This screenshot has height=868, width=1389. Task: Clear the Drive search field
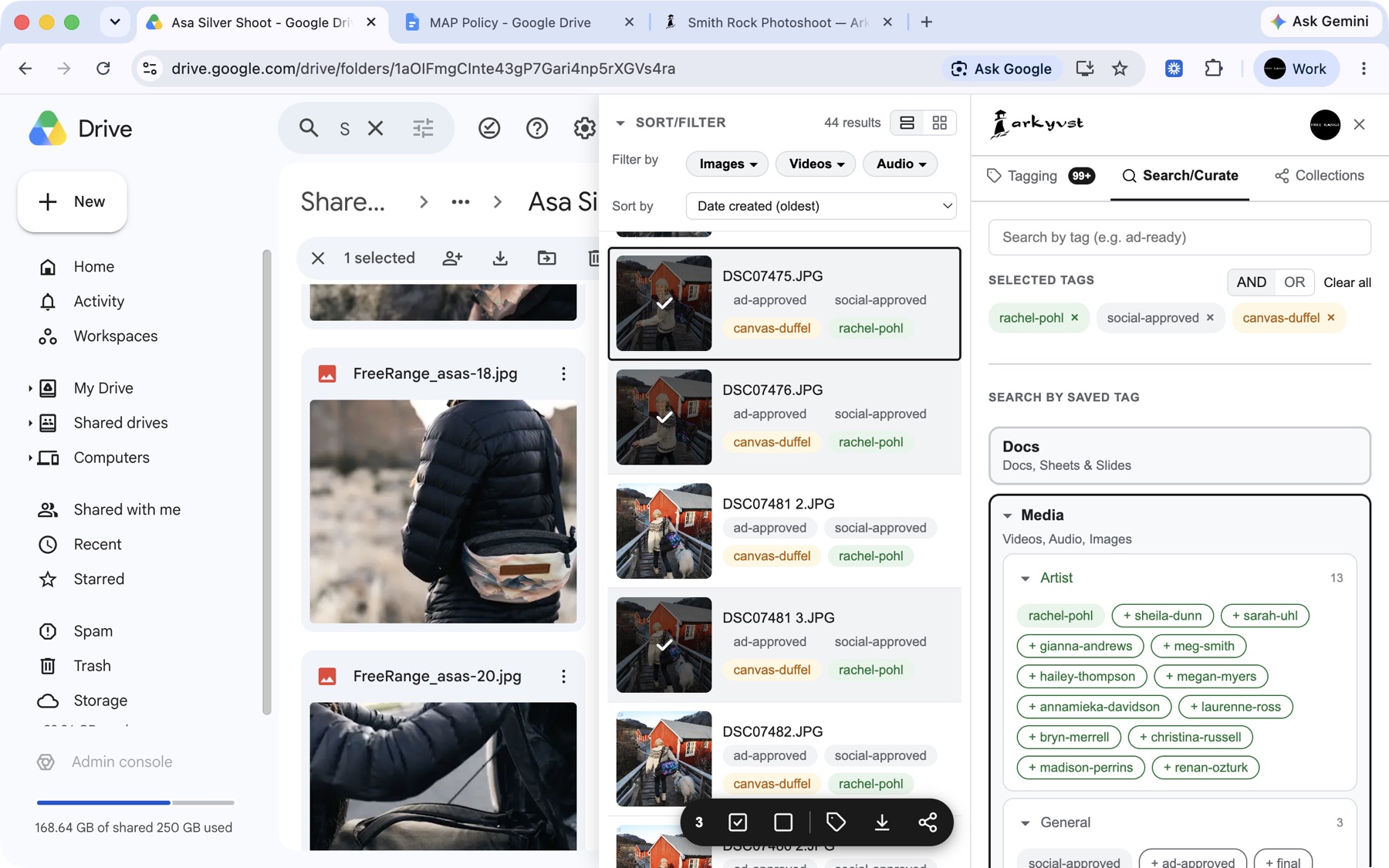pyautogui.click(x=376, y=128)
